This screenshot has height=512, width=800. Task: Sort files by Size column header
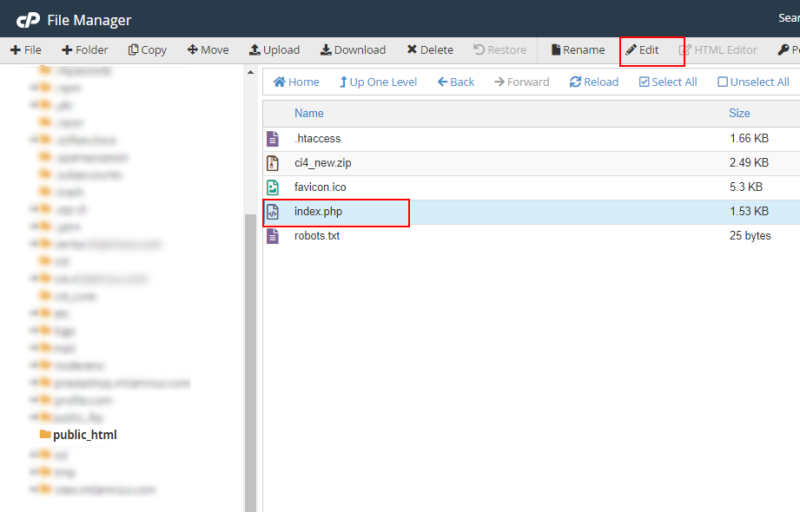point(739,114)
